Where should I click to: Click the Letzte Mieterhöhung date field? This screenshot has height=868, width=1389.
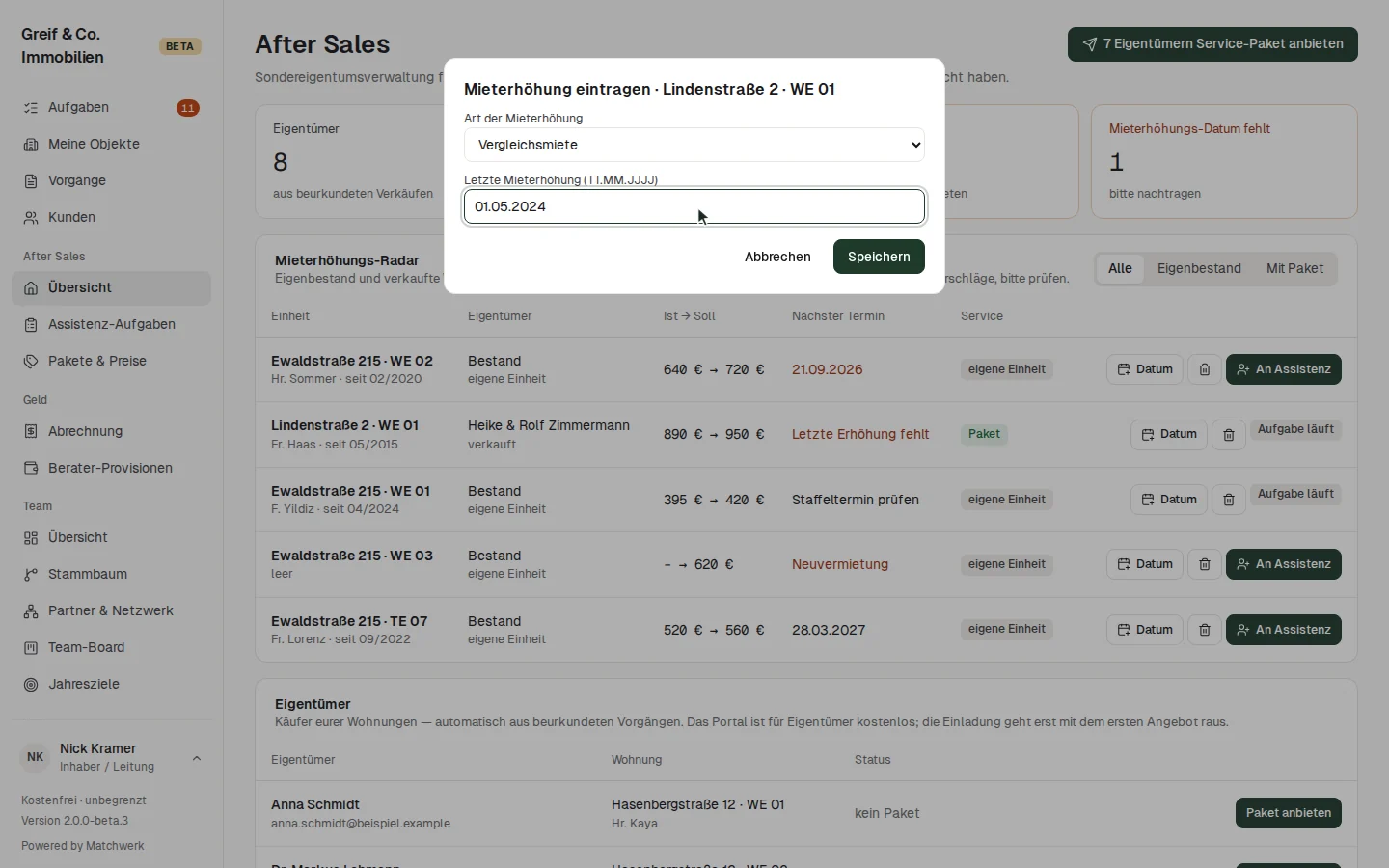click(694, 206)
